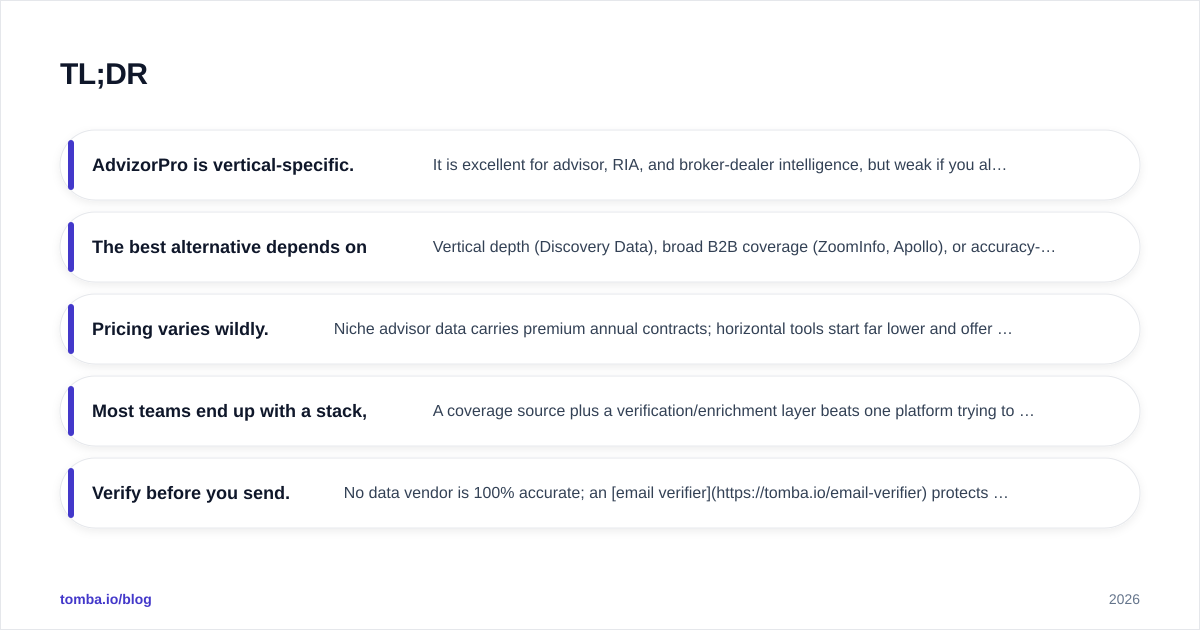This screenshot has width=1200, height=630.
Task: Click 'Niche advisor data carries premium' description
Action: tap(673, 329)
